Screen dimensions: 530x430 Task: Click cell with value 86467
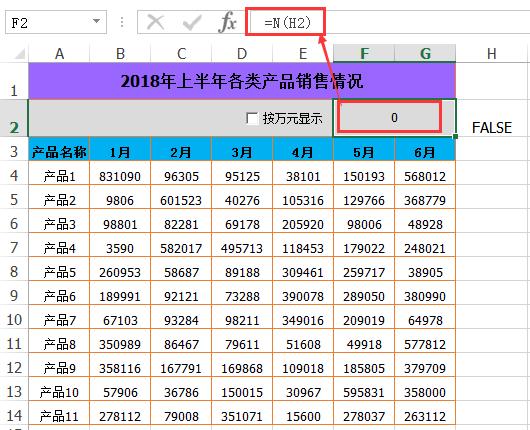(181, 341)
